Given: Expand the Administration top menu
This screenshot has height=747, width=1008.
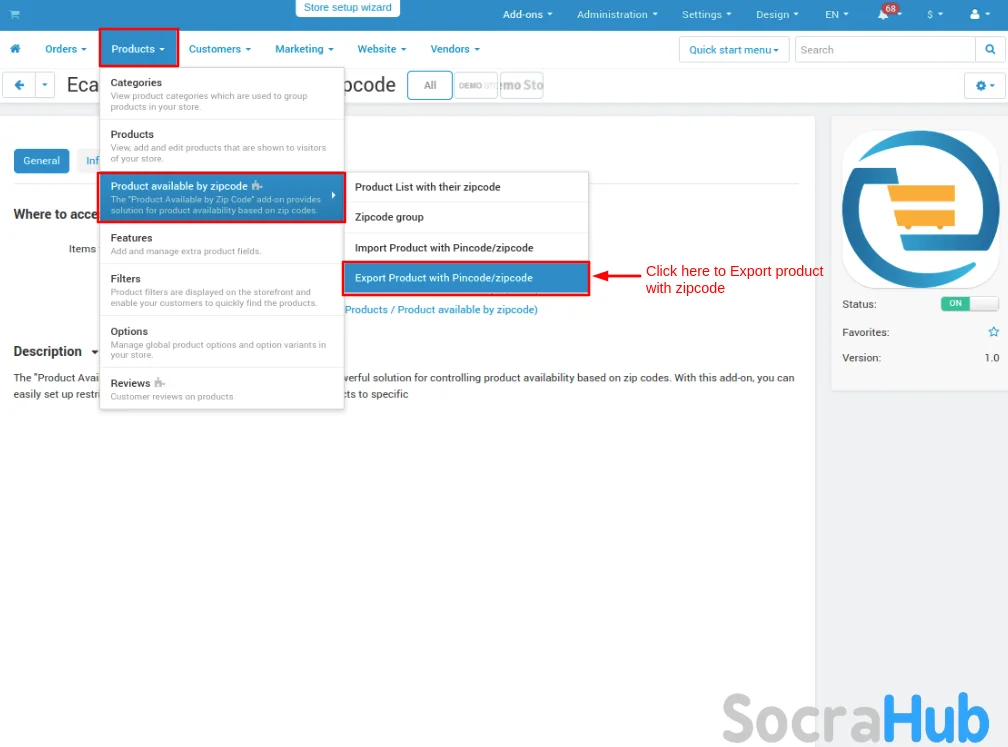Looking at the screenshot, I should (x=617, y=14).
